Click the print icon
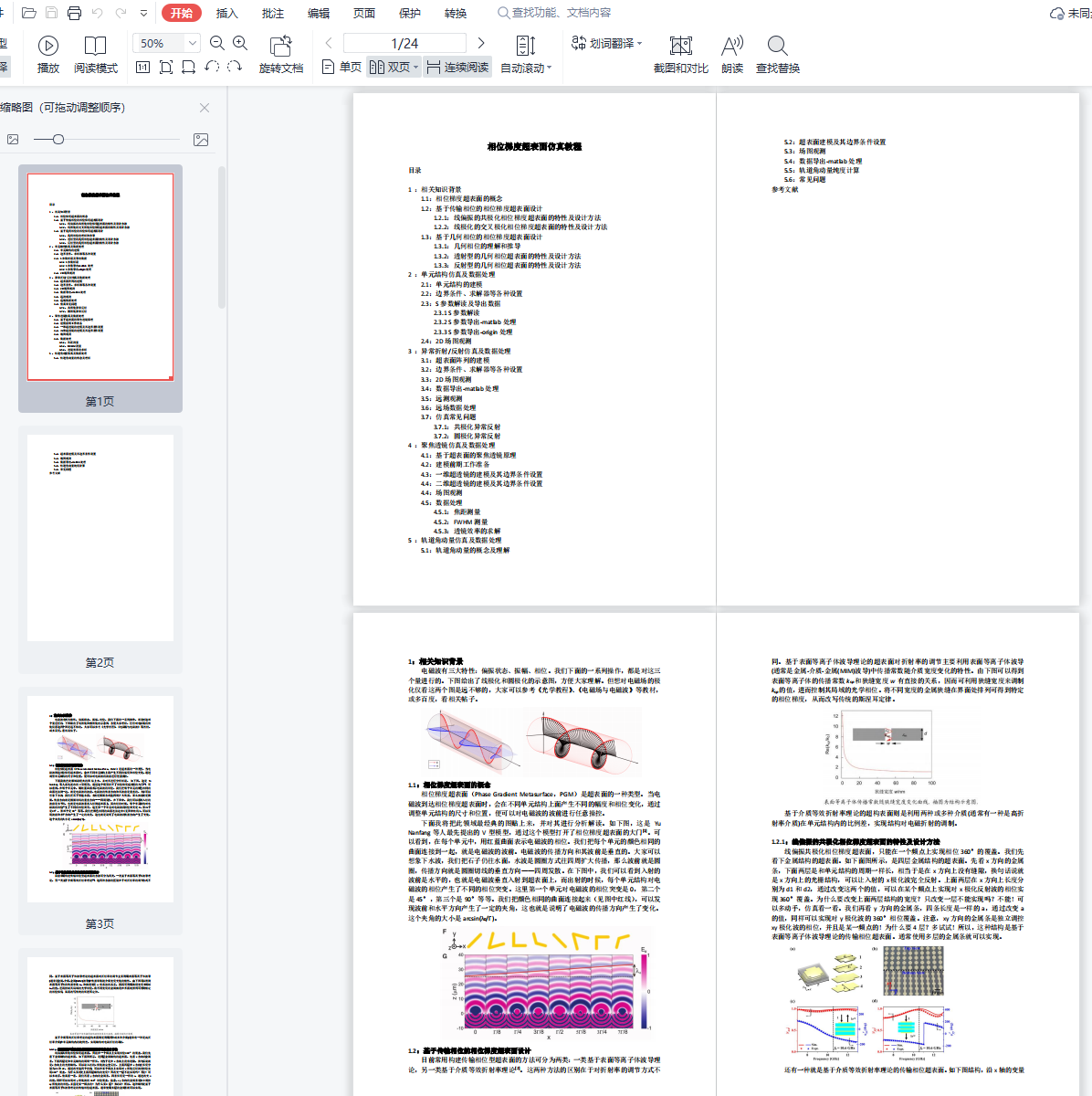The height and width of the screenshot is (1096, 1092). (75, 13)
